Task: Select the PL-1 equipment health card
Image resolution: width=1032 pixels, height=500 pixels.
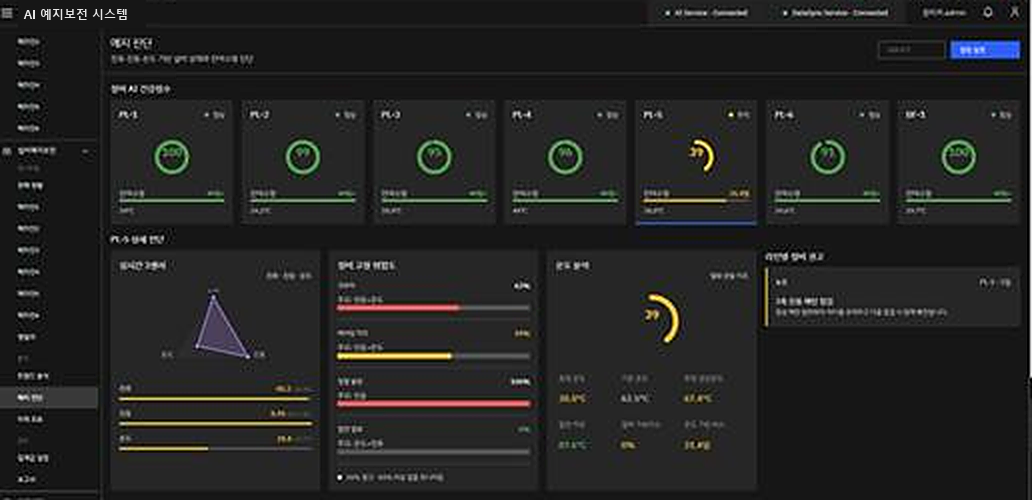Action: (x=171, y=162)
